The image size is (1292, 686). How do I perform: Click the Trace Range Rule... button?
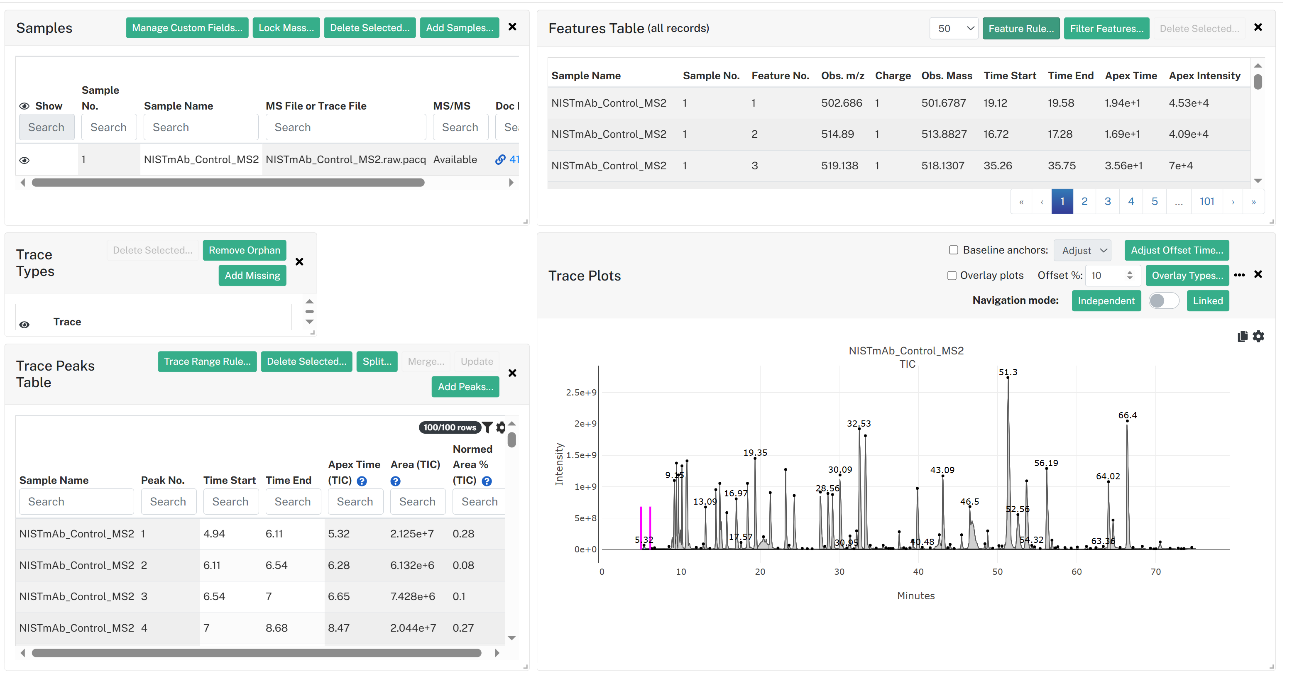[x=207, y=362]
